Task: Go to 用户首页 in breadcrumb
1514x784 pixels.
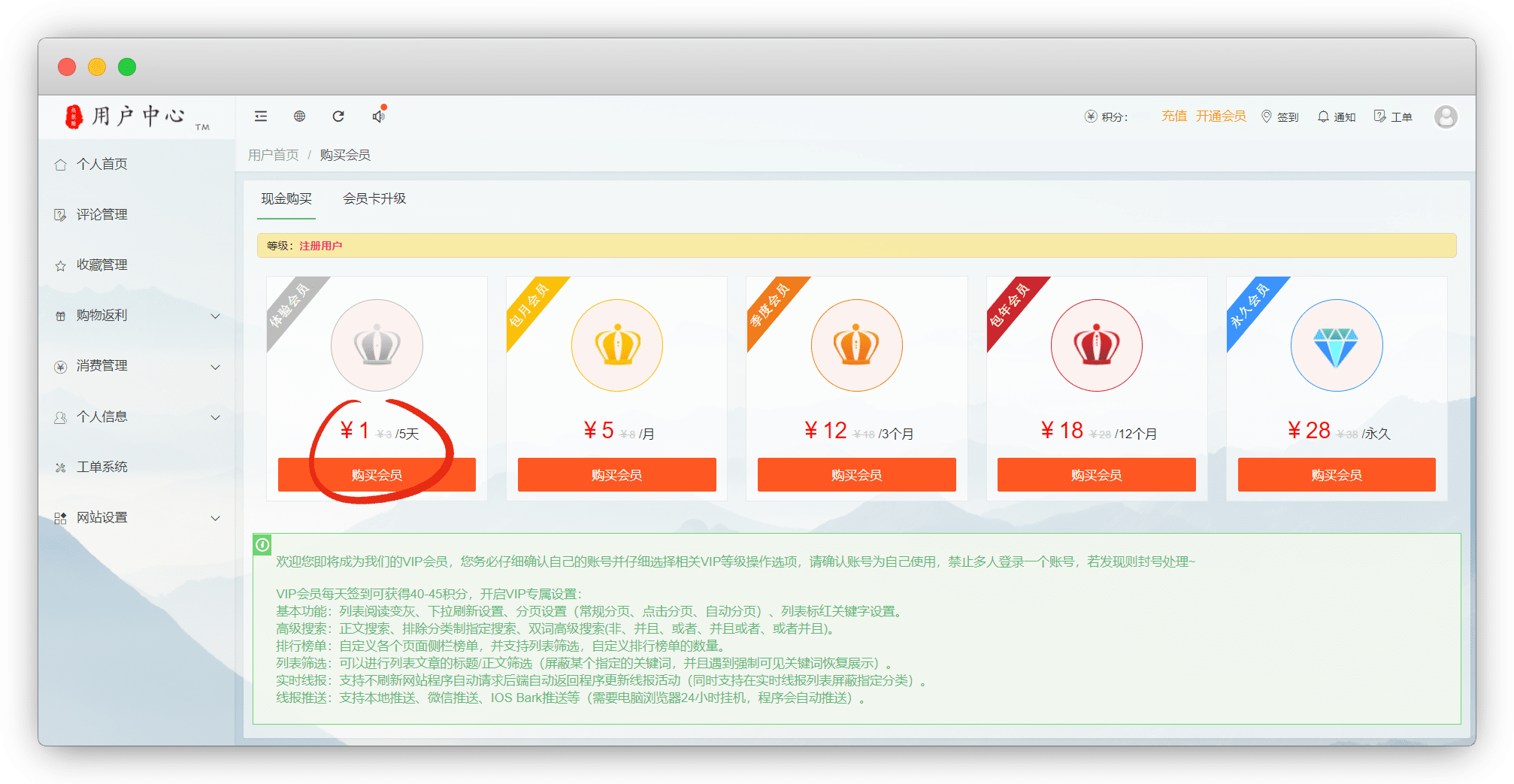Action: coord(273,155)
